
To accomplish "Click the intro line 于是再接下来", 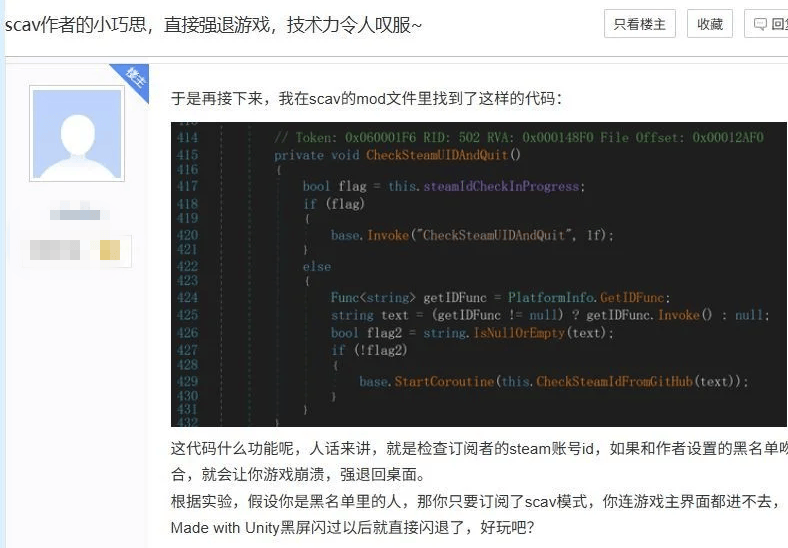I will click(x=367, y=98).
